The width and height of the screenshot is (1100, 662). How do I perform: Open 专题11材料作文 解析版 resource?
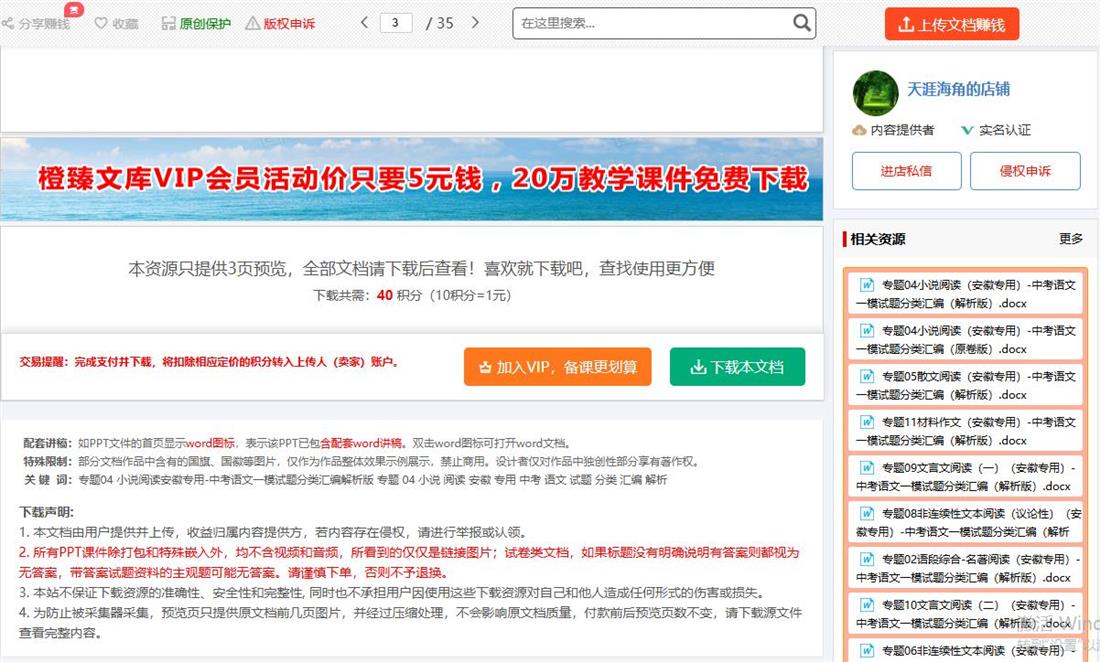(966, 431)
